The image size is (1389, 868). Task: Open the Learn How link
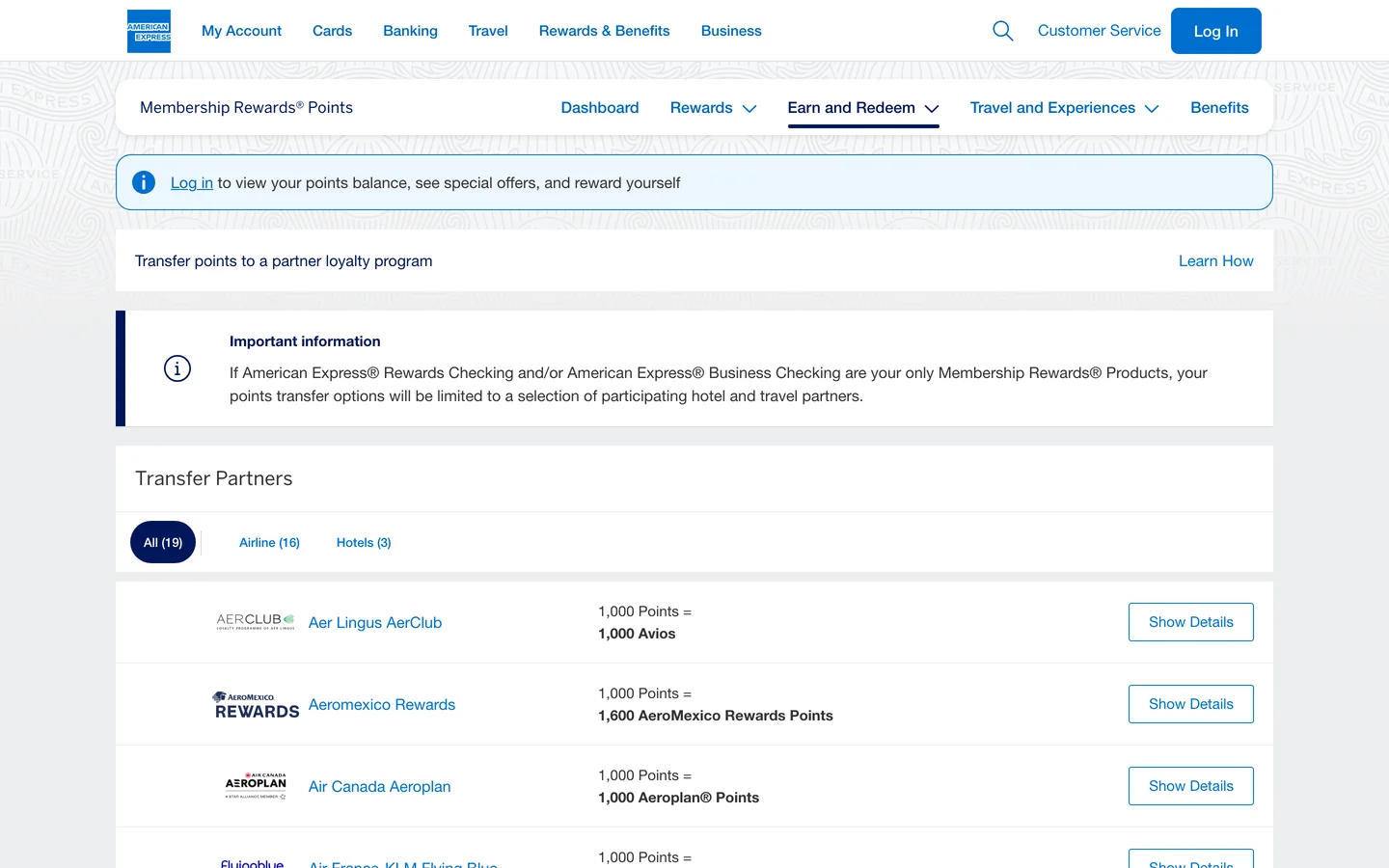(1215, 261)
